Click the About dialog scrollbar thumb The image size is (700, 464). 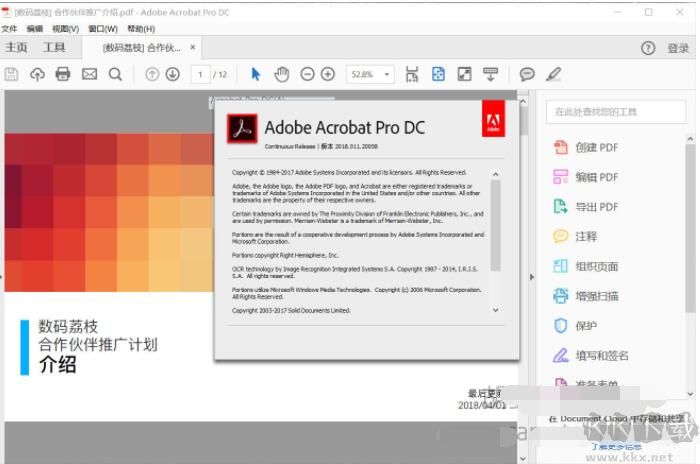tap(496, 226)
